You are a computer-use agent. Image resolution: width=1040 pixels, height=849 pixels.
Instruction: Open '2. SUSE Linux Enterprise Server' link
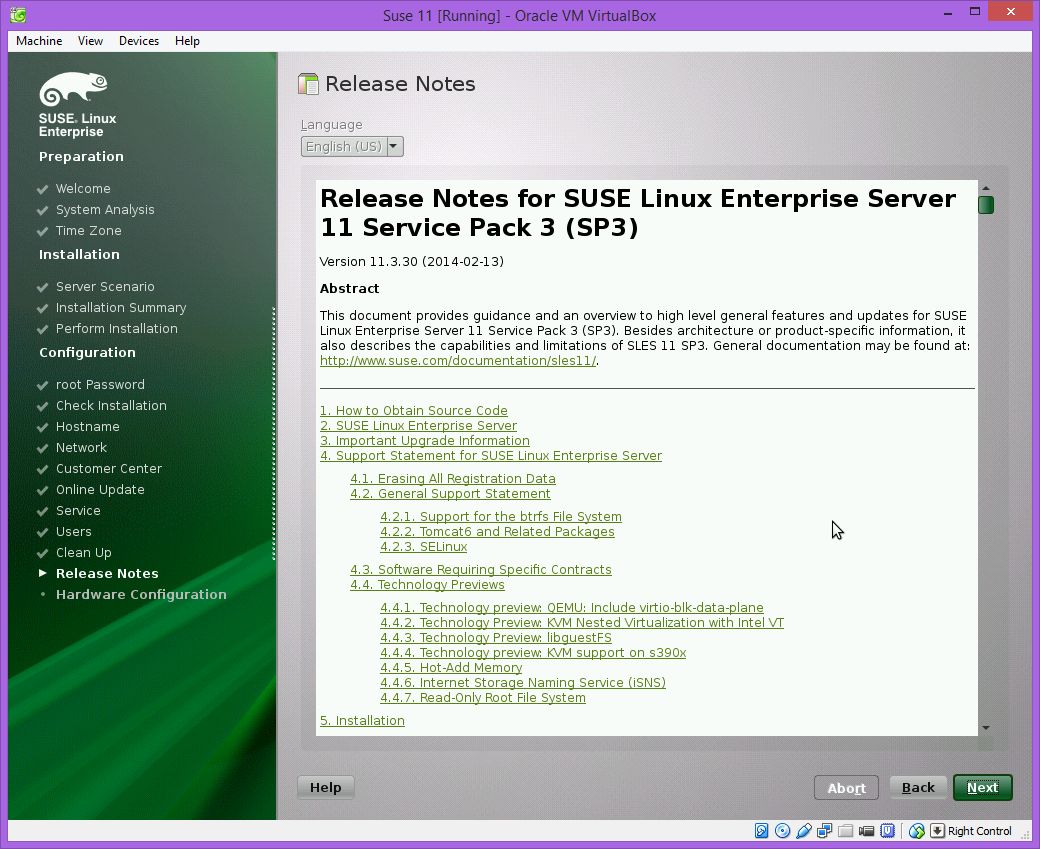[x=419, y=426]
